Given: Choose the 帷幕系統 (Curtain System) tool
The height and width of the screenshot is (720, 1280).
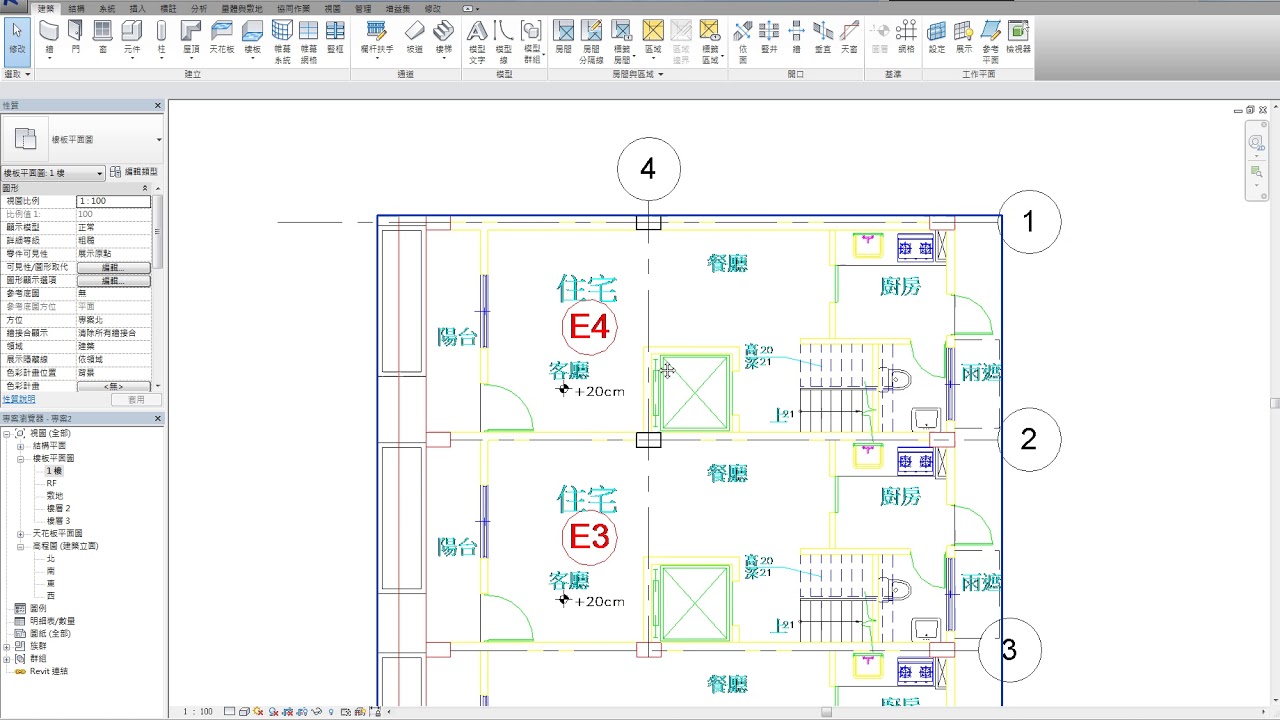Looking at the screenshot, I should coord(283,42).
